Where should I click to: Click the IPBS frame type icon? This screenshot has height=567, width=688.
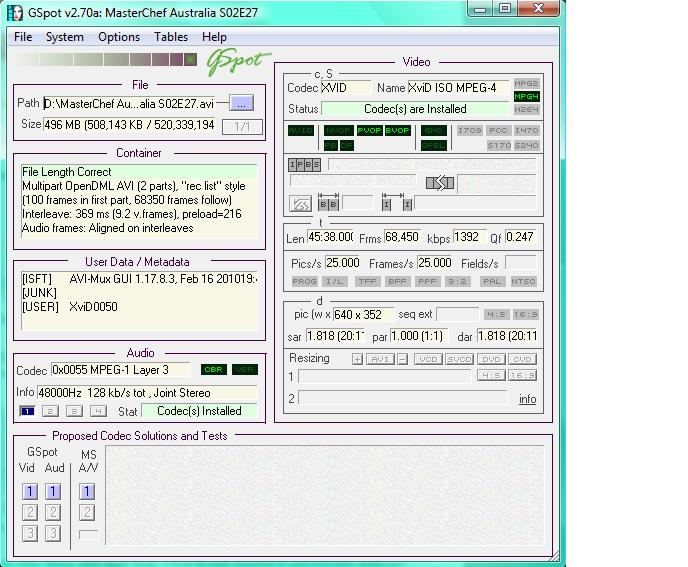(304, 165)
